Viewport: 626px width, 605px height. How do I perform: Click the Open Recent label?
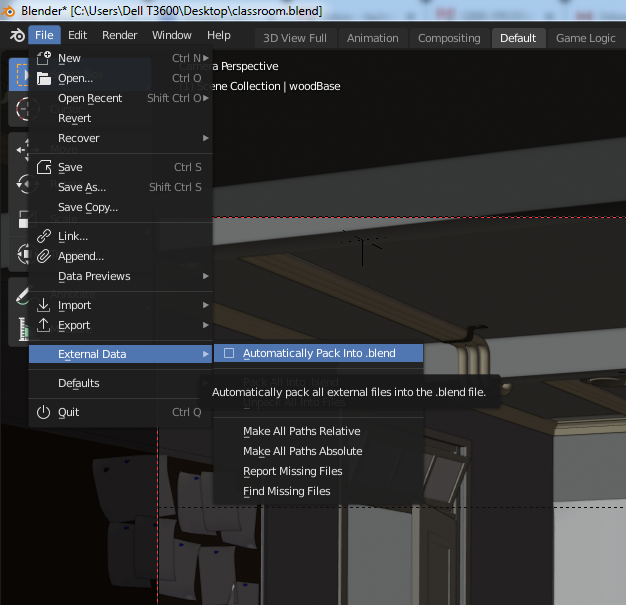point(90,98)
